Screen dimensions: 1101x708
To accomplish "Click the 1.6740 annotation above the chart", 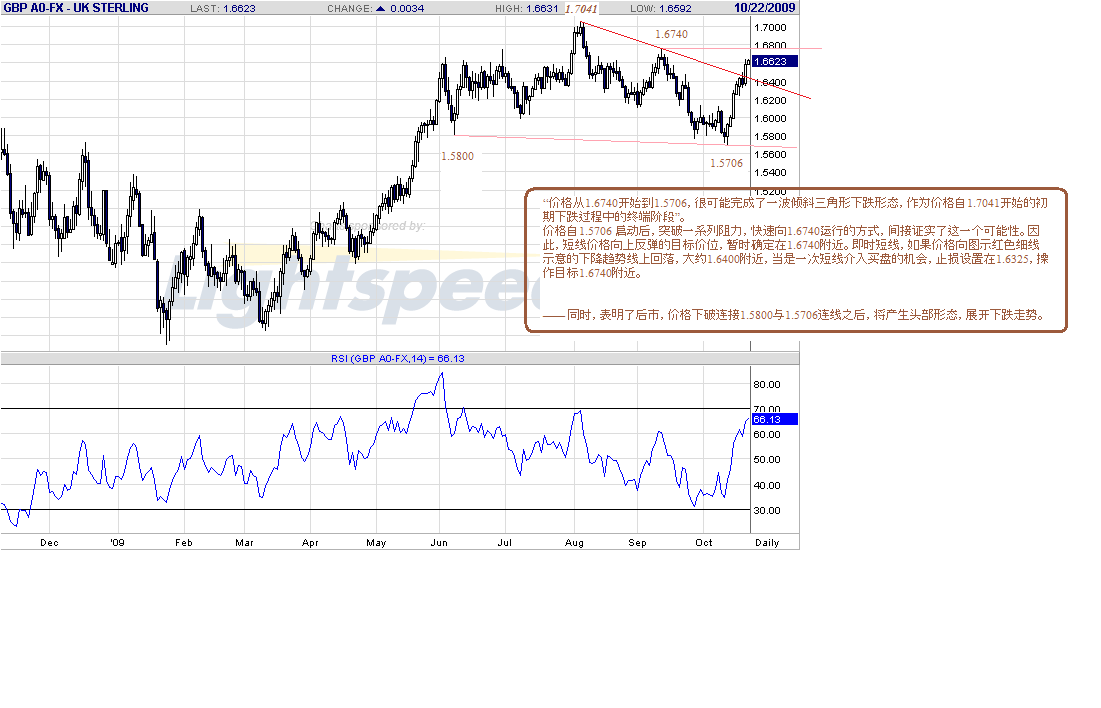I will (671, 34).
